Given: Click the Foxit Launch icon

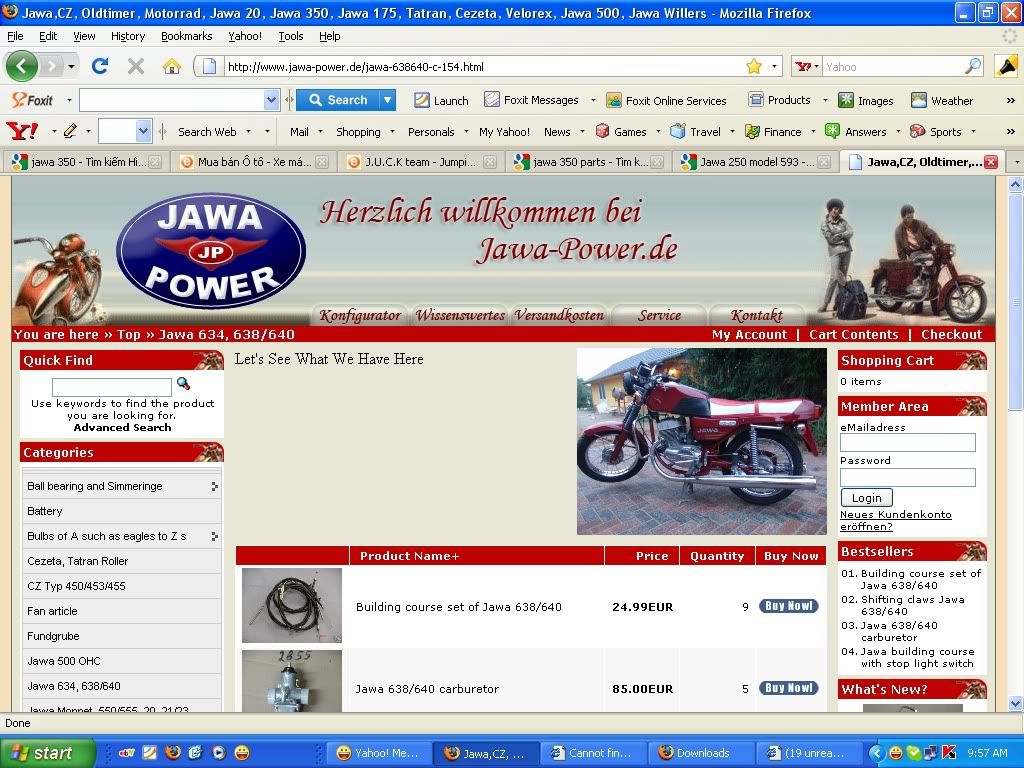Looking at the screenshot, I should [441, 100].
